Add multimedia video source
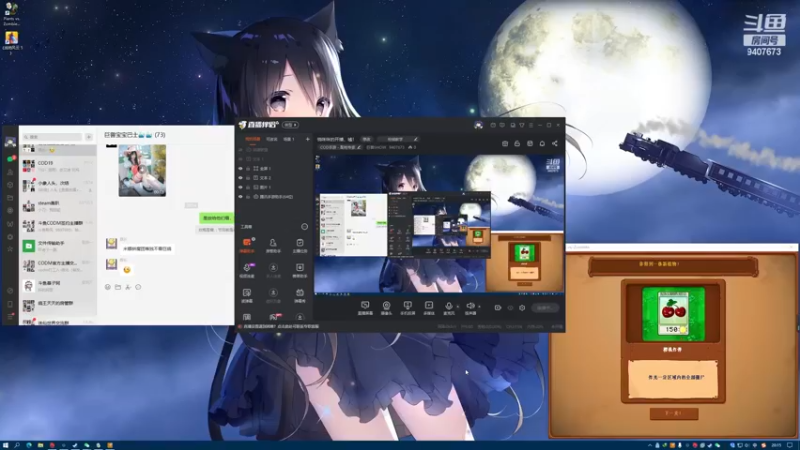This screenshot has width=800, height=450. point(429,308)
